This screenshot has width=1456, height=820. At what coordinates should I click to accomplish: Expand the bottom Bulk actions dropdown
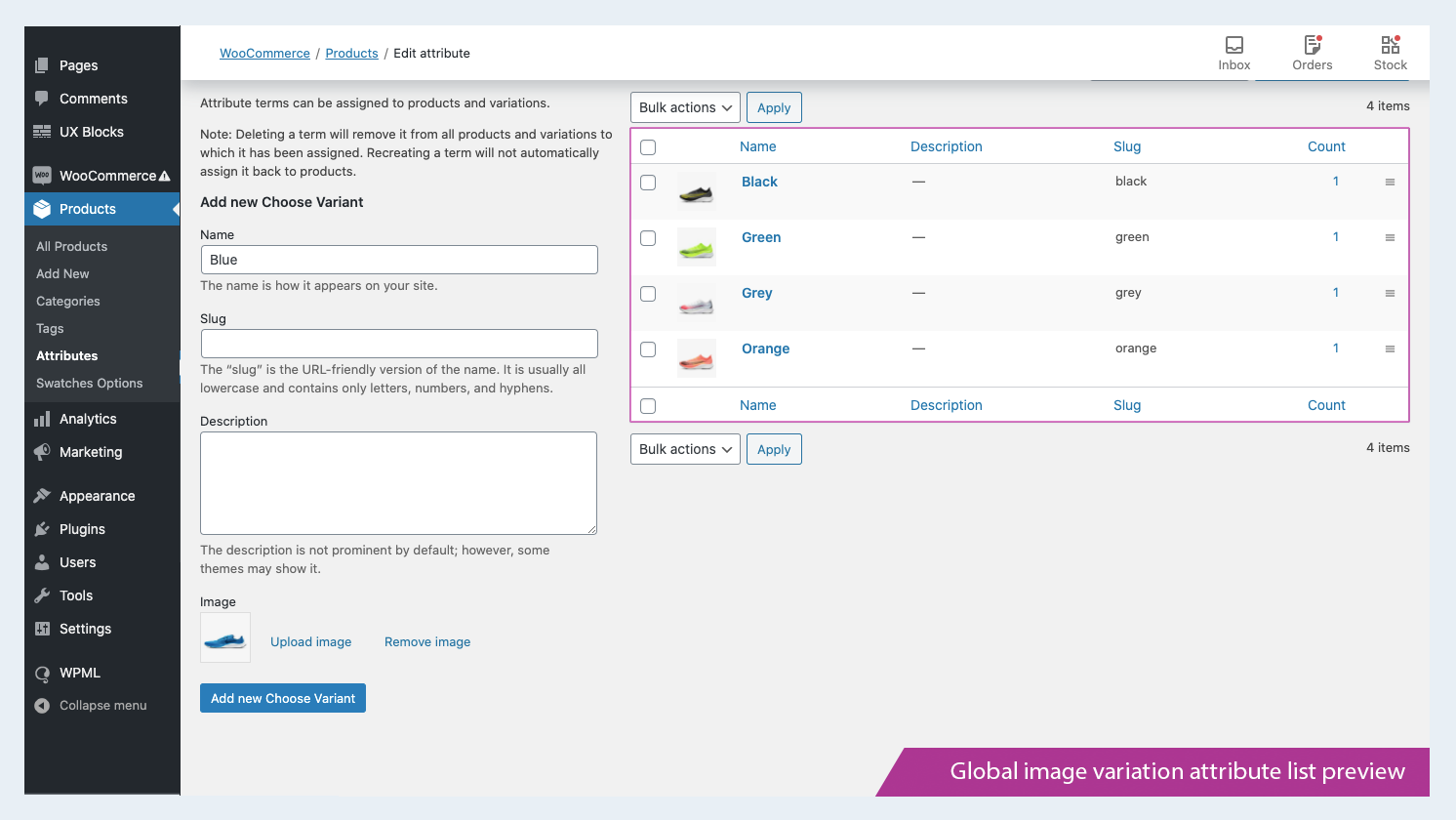coord(685,449)
